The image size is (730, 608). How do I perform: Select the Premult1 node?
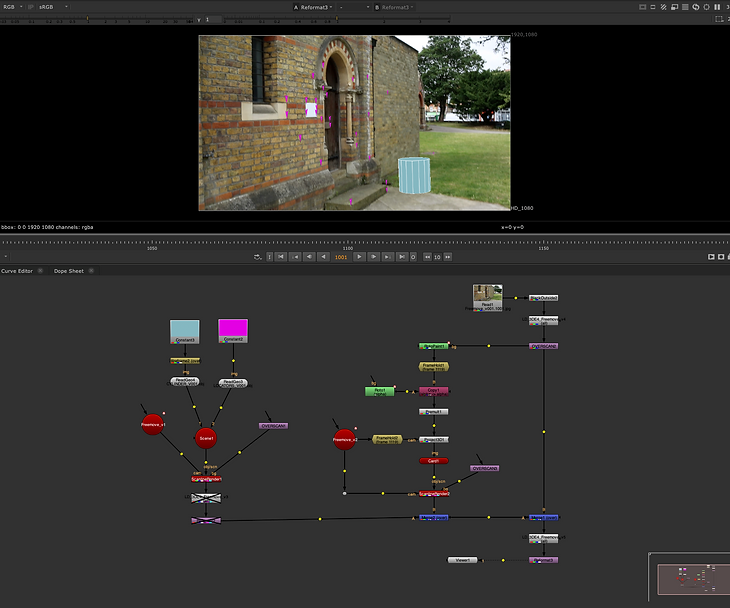[433, 412]
